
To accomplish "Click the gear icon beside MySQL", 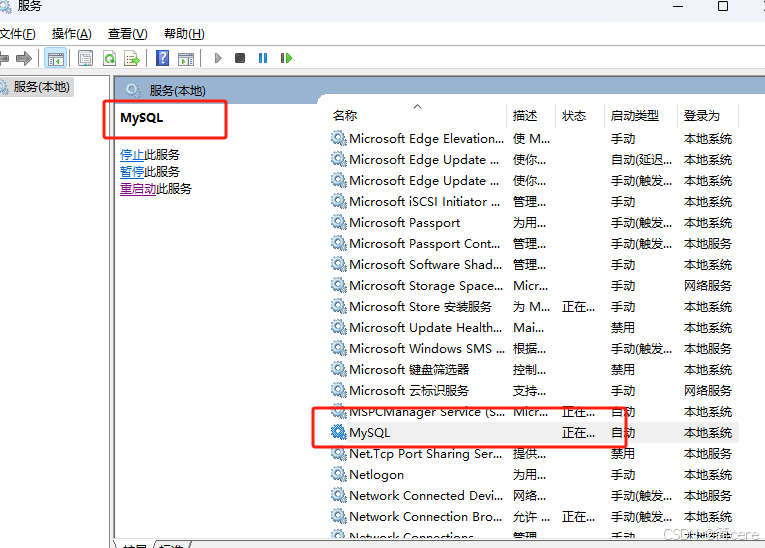I will (x=339, y=432).
